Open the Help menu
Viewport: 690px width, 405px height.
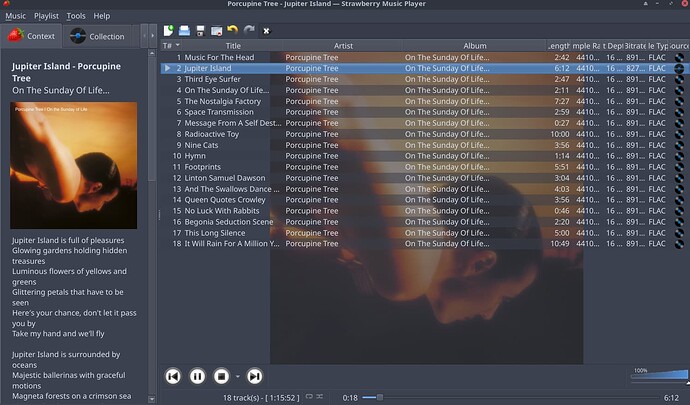coord(102,16)
